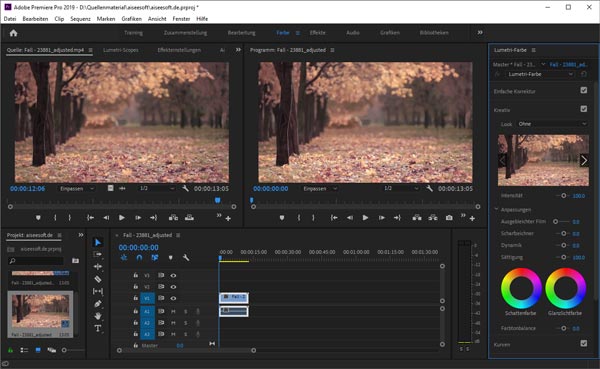Mute audio track A1
The height and width of the screenshot is (369, 600).
[x=173, y=312]
